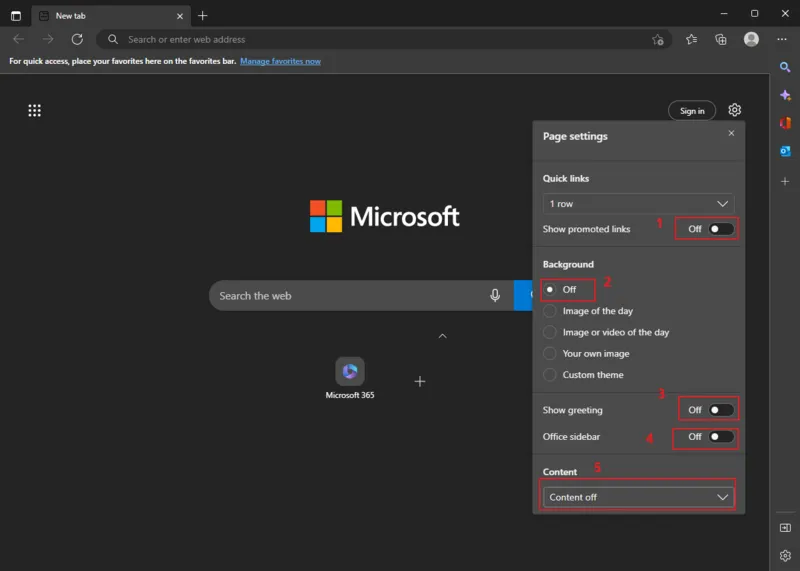Click the sidebar Outlook icon

tap(786, 151)
